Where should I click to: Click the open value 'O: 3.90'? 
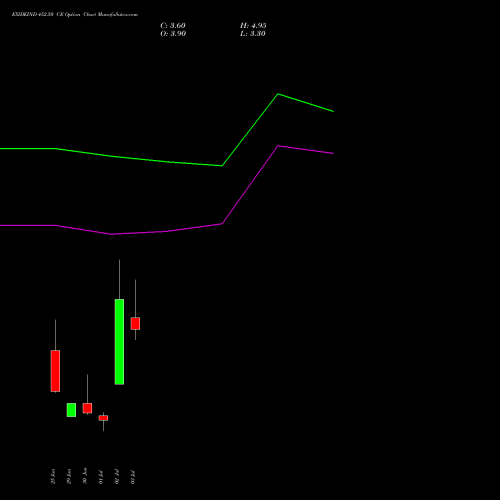(x=173, y=34)
